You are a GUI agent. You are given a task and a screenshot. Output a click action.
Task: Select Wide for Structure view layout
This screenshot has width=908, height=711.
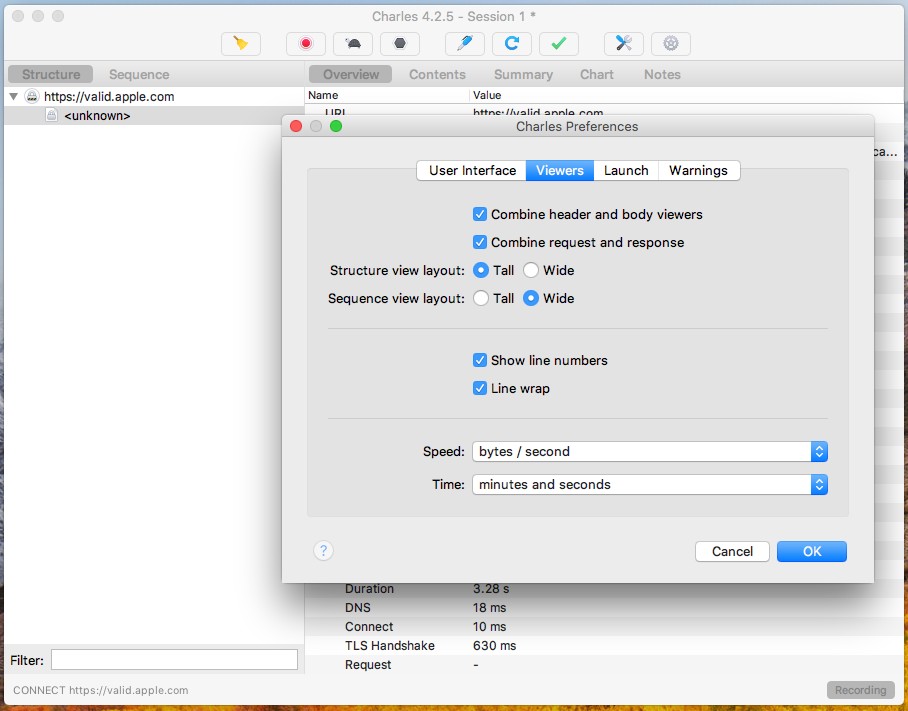[x=530, y=270]
